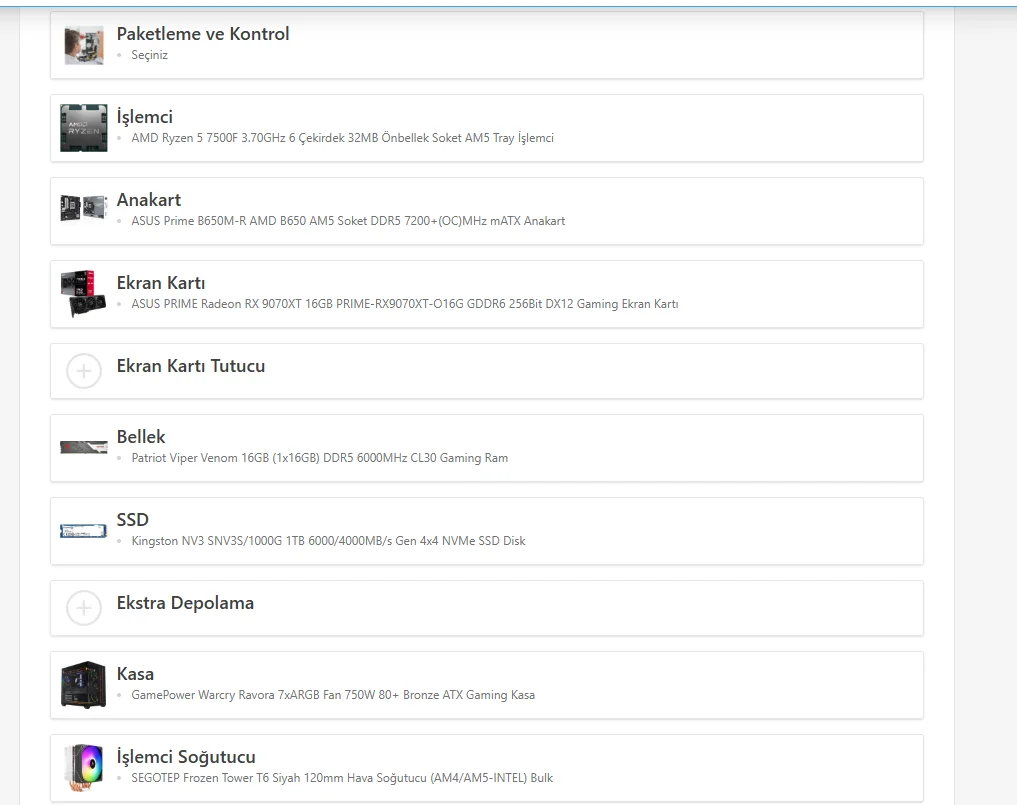Open the İşlemci Soğutucu heading
The image size is (1017, 805).
coord(186,757)
